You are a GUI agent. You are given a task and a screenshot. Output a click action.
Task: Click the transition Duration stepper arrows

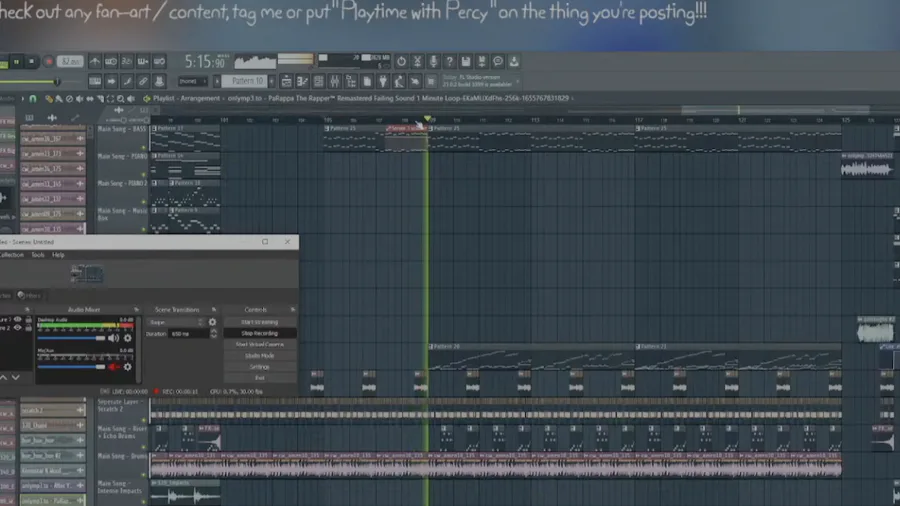click(x=214, y=333)
